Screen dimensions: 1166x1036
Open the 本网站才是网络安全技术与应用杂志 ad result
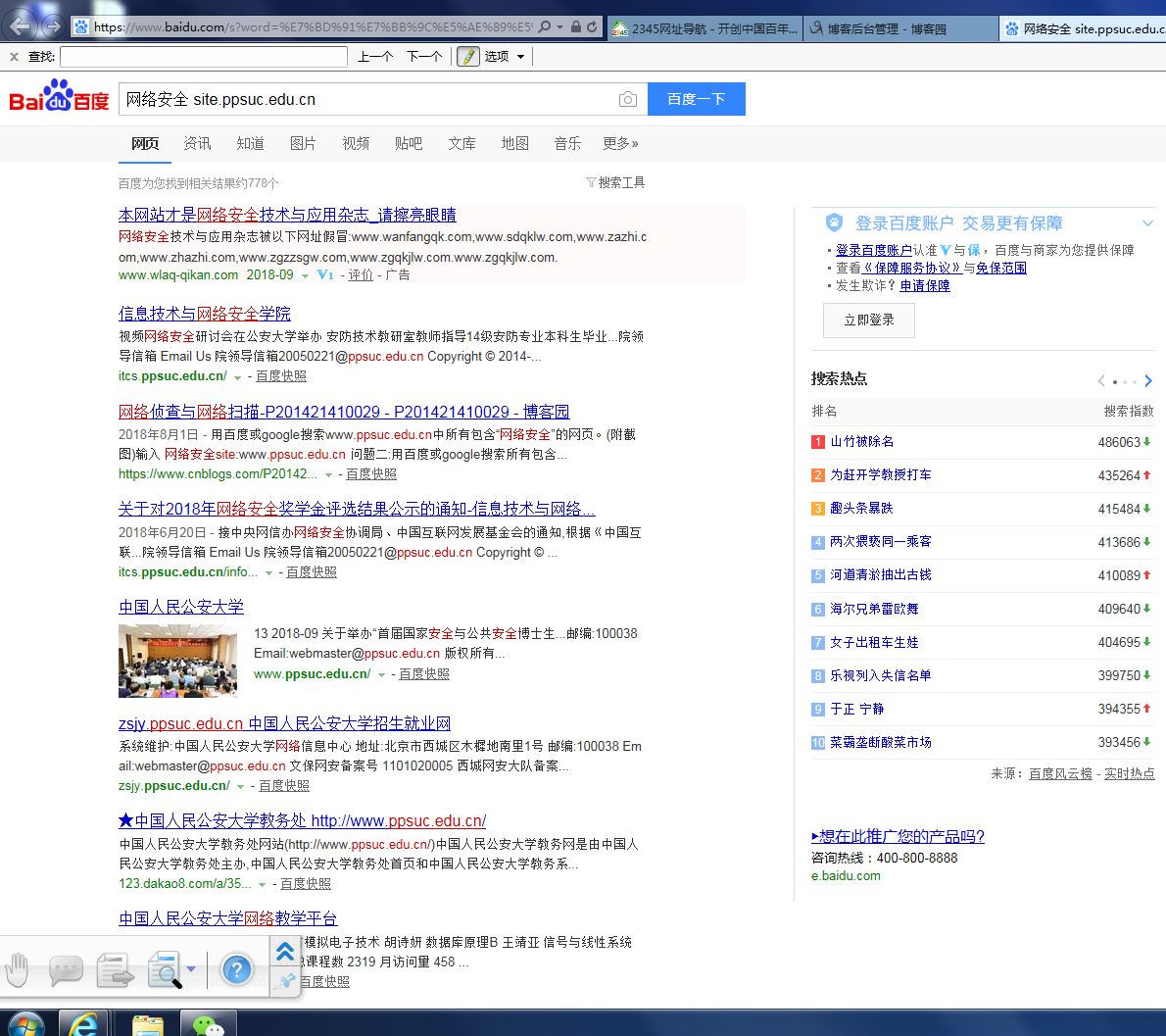(287, 215)
